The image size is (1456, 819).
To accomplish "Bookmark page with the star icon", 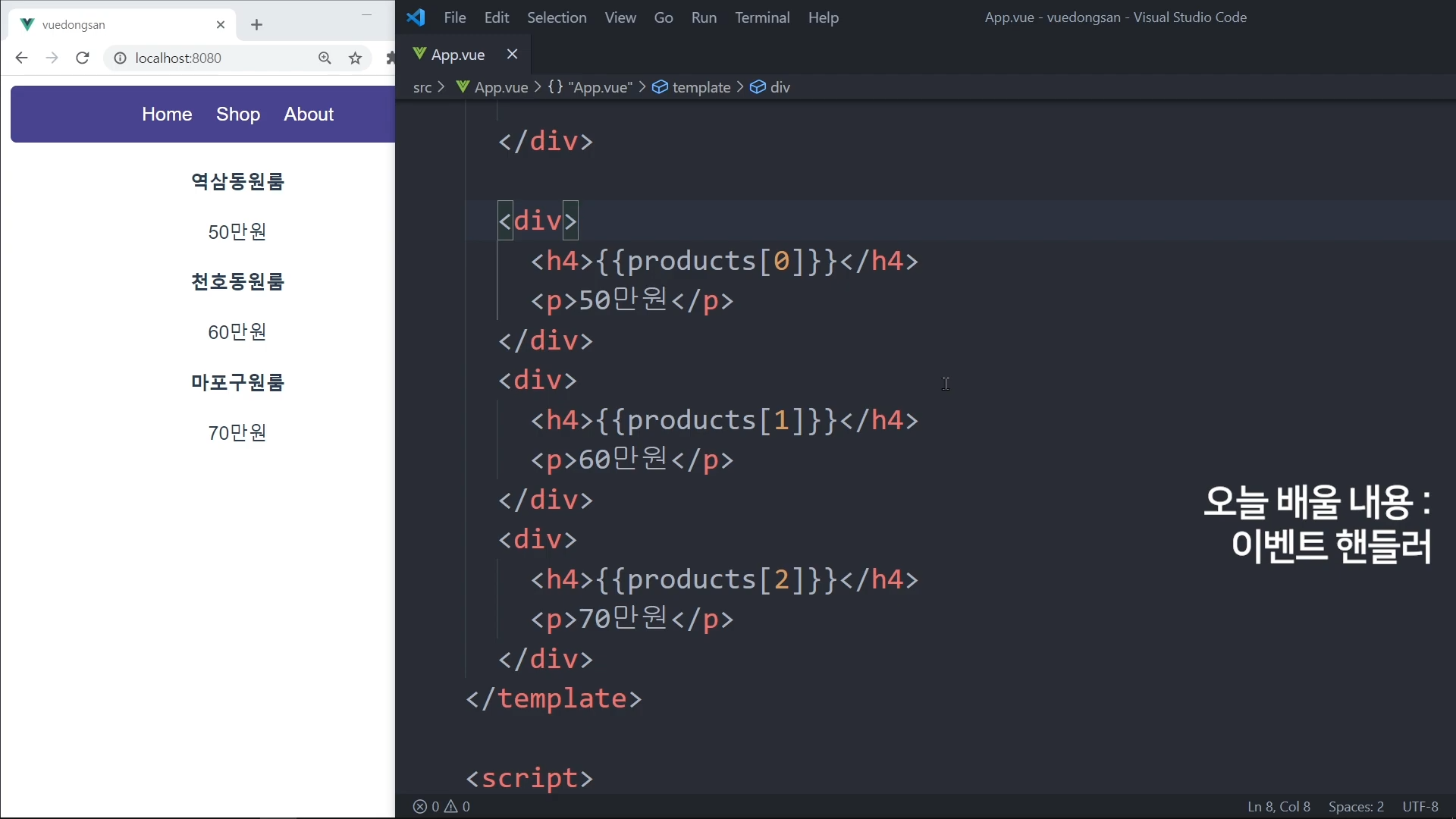I will coord(355,58).
